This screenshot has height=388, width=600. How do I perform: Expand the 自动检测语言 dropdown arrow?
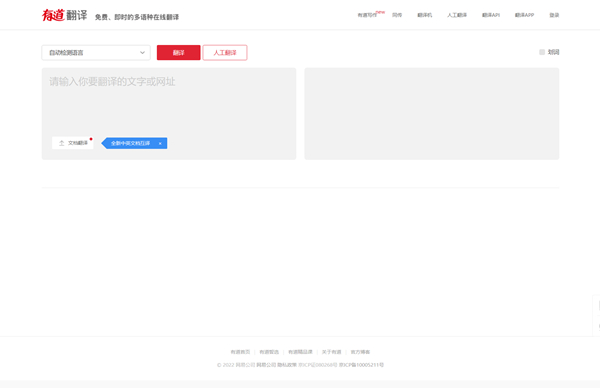(142, 53)
